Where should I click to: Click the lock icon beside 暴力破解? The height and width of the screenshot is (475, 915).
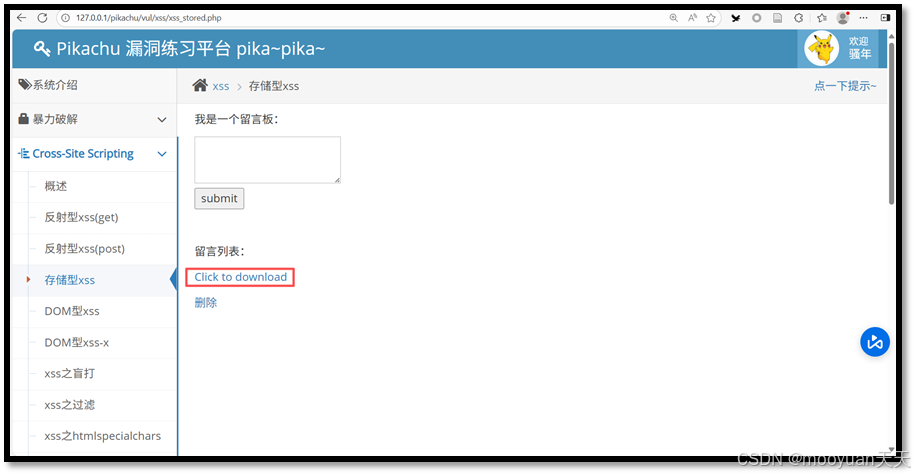point(23,118)
